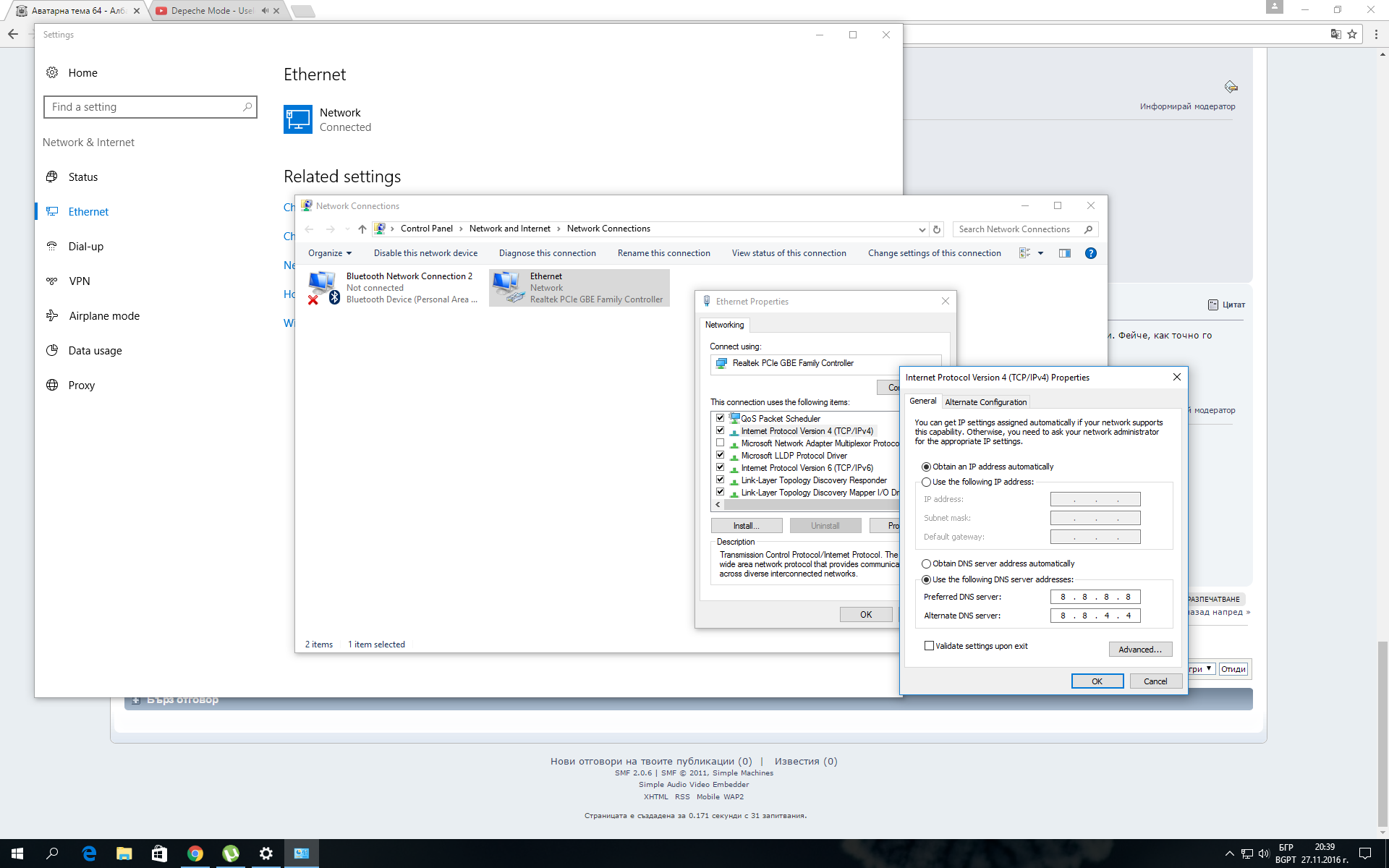Launch Chrome from the taskbar

pyautogui.click(x=195, y=854)
